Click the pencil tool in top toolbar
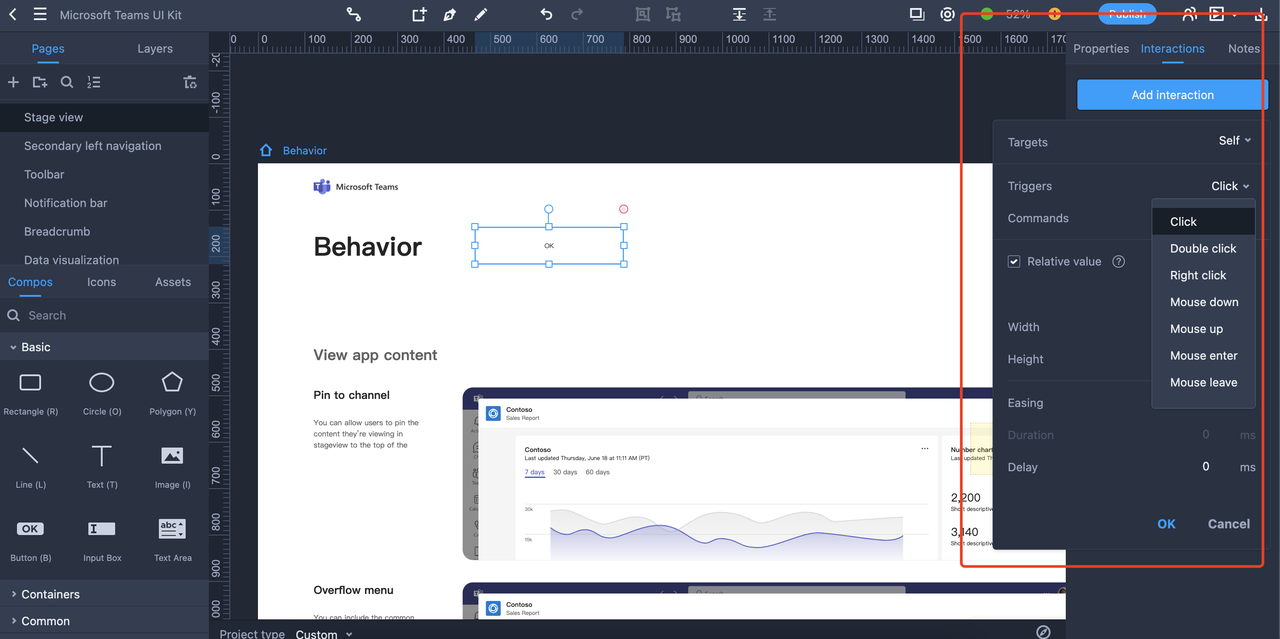 click(480, 14)
